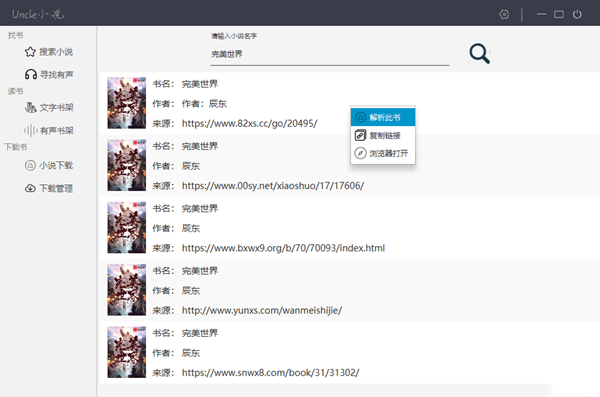This screenshot has height=397, width=600.
Task: Click author 辰东 in yunxs.com result
Action: [191, 291]
